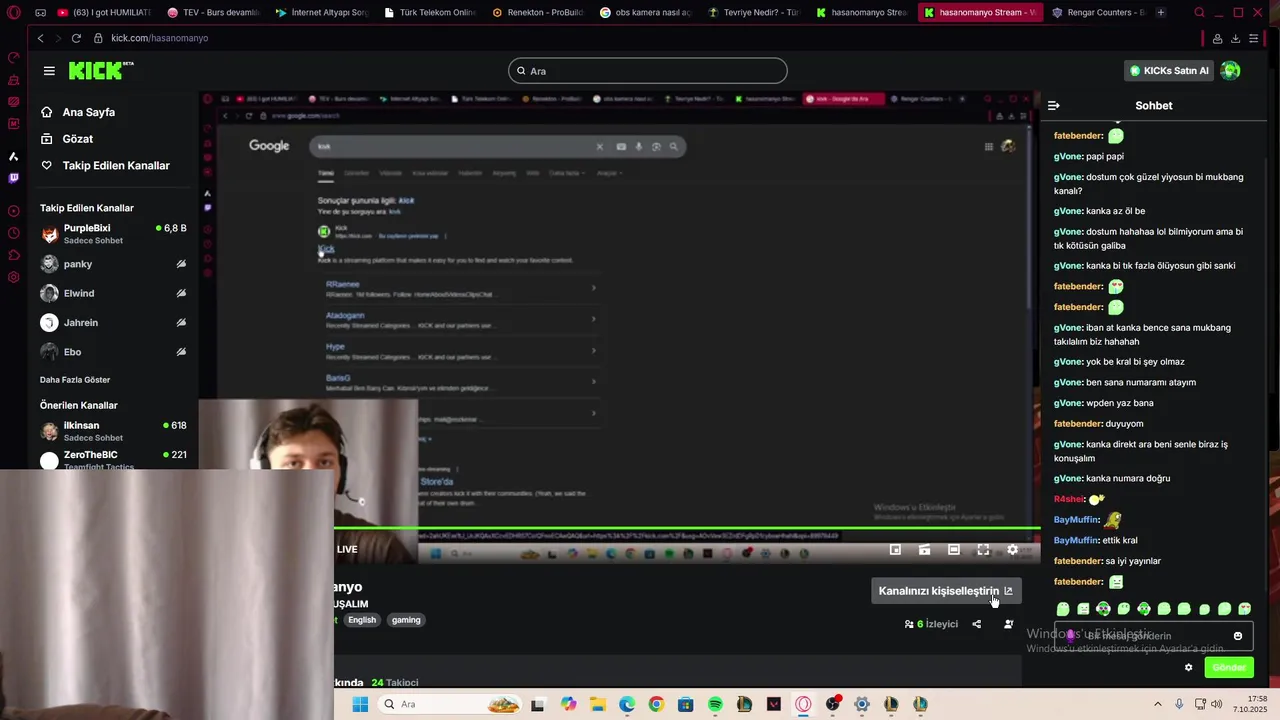Switch to the obs kamera nasıl aç browser tab
The width and height of the screenshot is (1280, 720).
pyautogui.click(x=646, y=13)
